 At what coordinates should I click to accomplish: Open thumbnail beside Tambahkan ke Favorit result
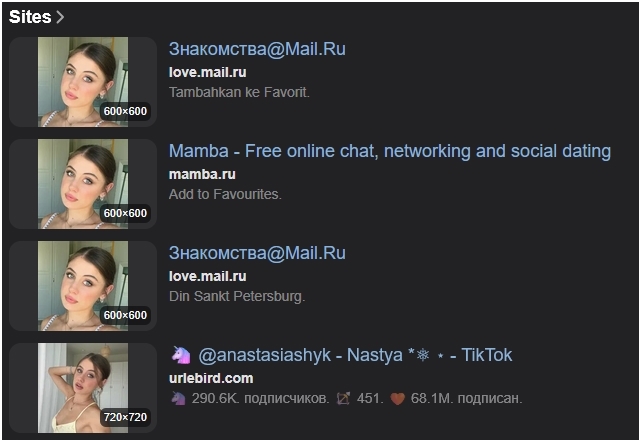pos(83,82)
